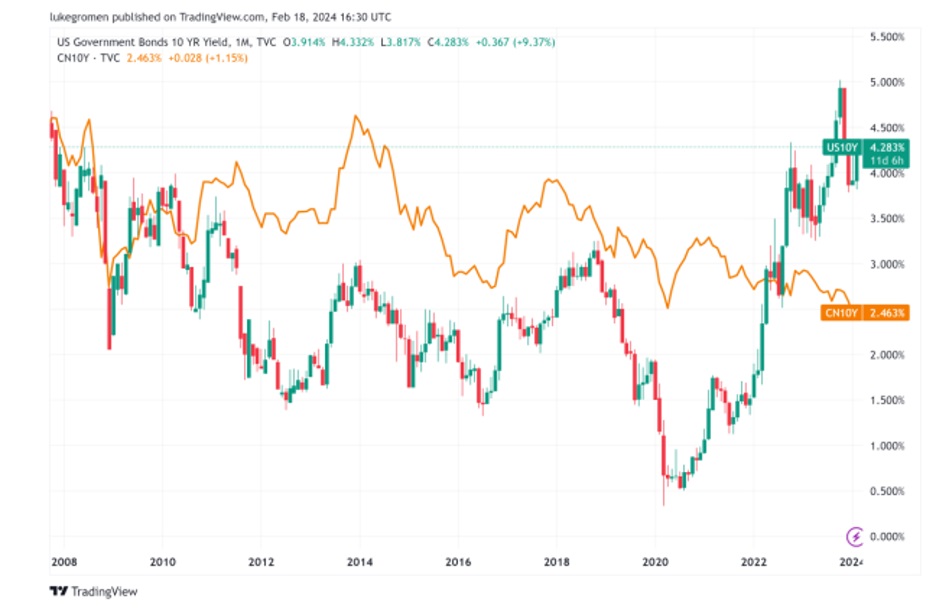Viewport: 936px width, 616px height.
Task: Click the orange CN10Y price tag
Action: pos(838,312)
